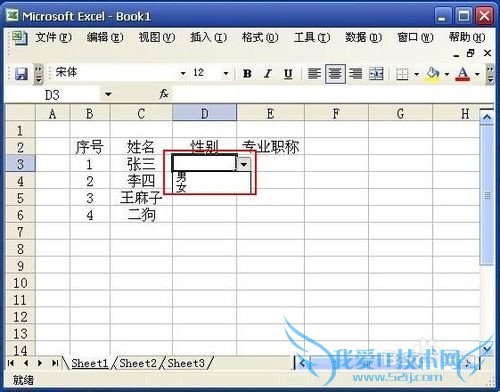500x392 pixels.
Task: Select column A header
Action: (52, 114)
